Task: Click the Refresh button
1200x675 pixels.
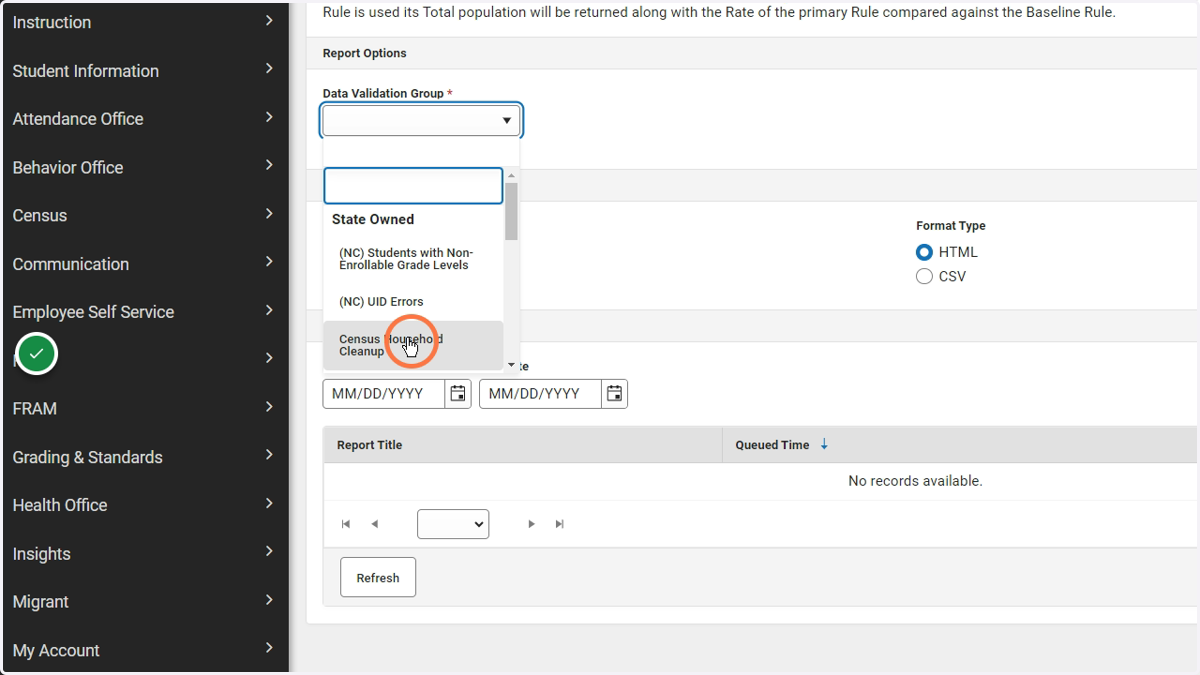Action: click(378, 578)
